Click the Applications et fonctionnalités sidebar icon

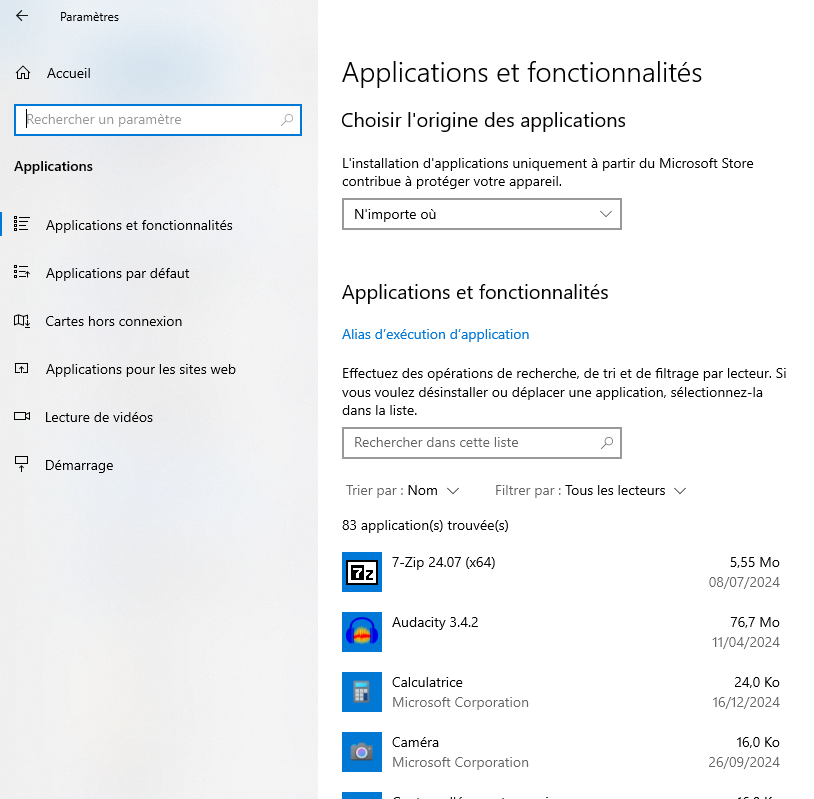click(x=21, y=224)
